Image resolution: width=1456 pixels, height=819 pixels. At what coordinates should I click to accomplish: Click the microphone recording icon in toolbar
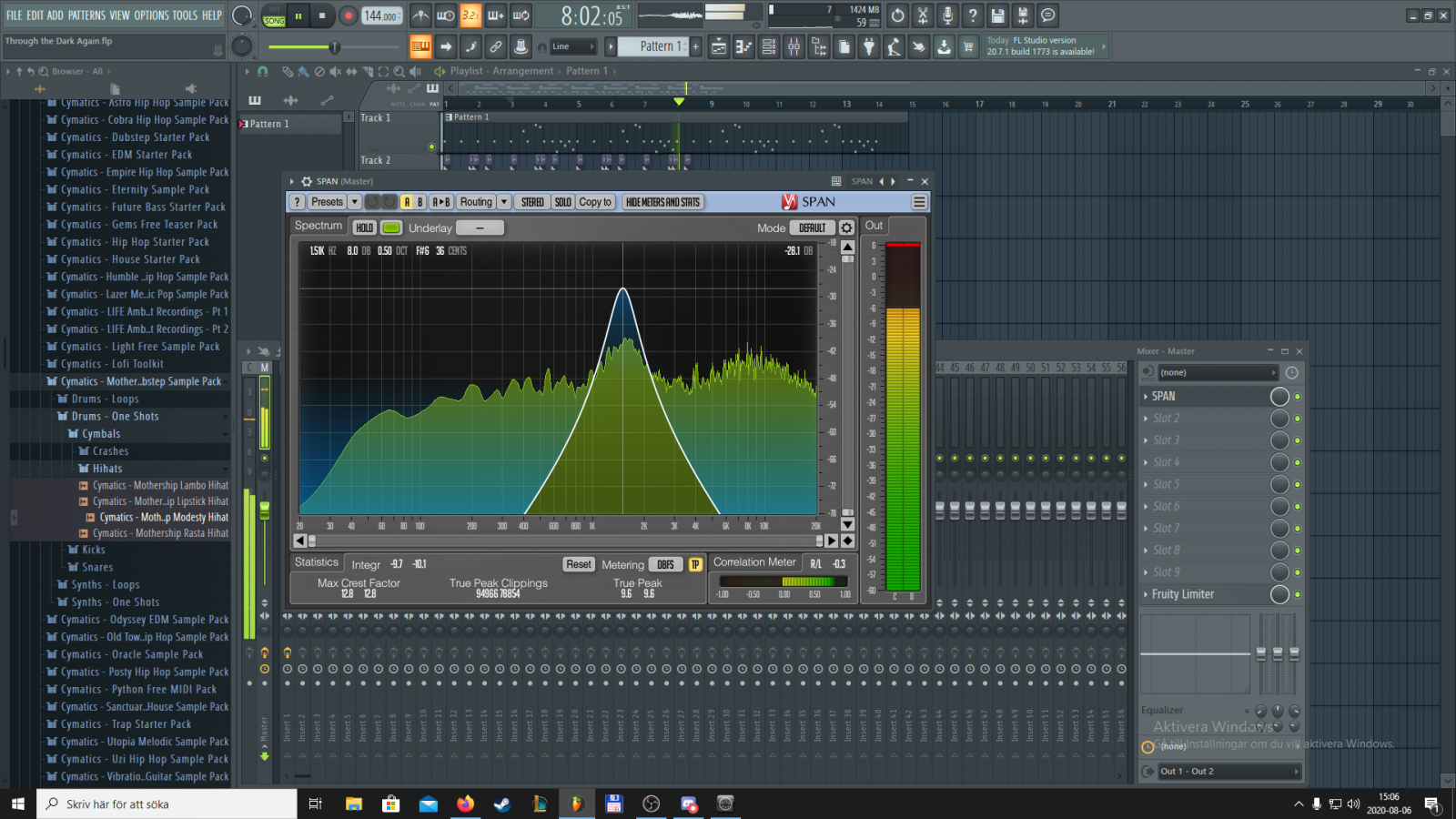[947, 15]
